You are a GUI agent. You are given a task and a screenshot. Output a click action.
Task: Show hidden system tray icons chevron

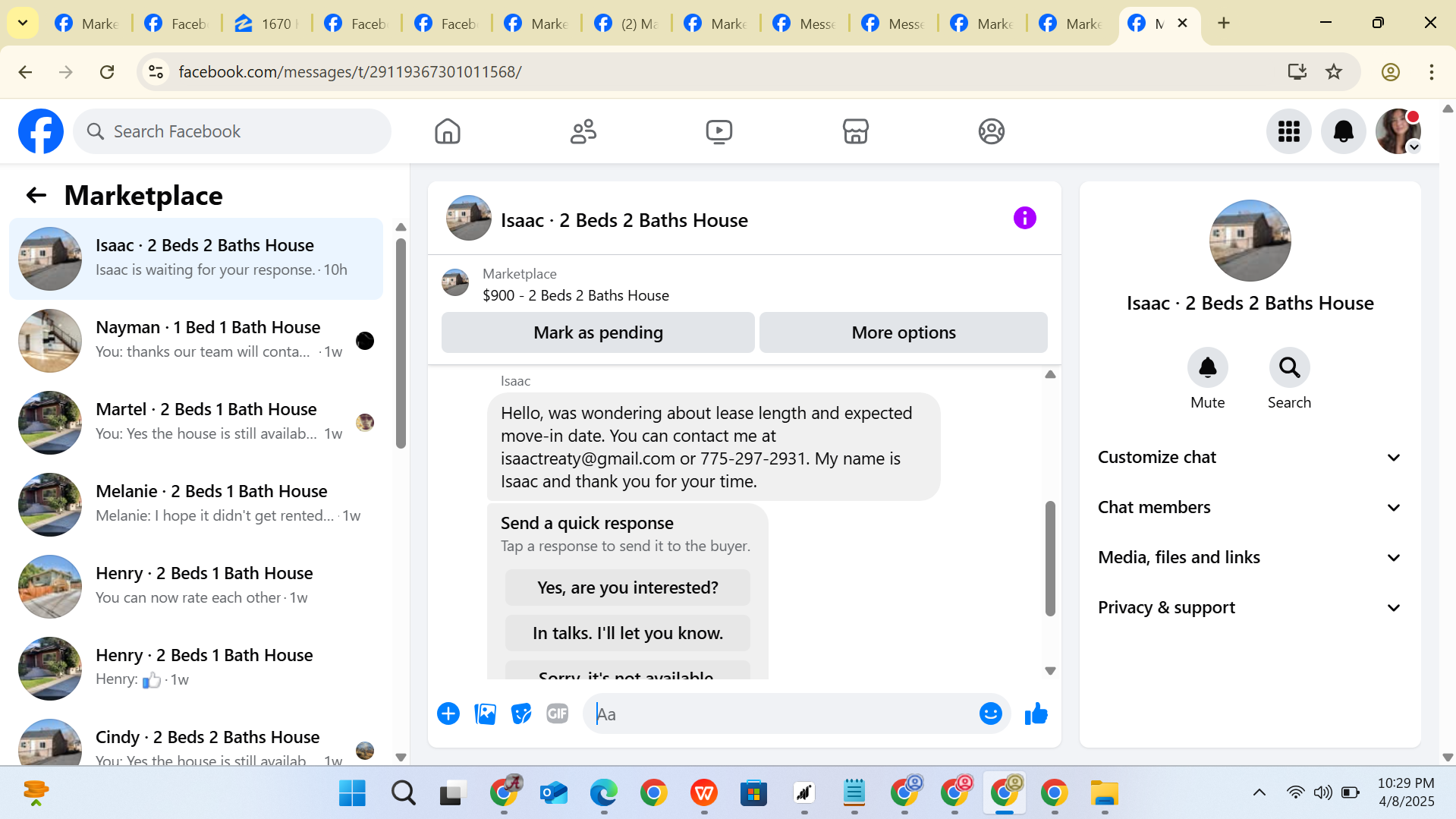tap(1259, 792)
